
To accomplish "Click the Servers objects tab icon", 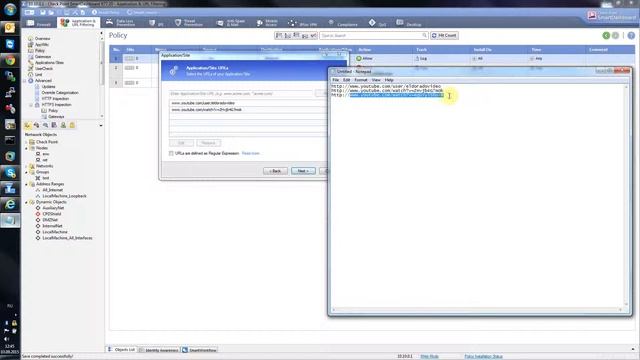I will (54, 125).
